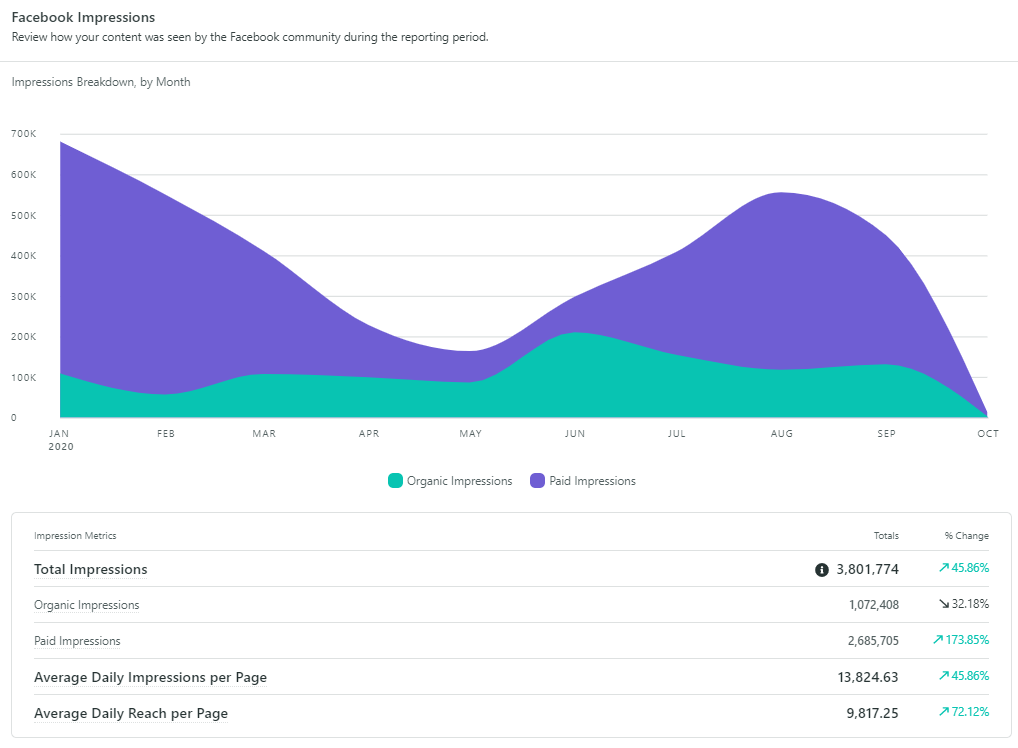This screenshot has height=748, width=1018.
Task: Click the Impression Metrics table header
Action: (x=75, y=536)
